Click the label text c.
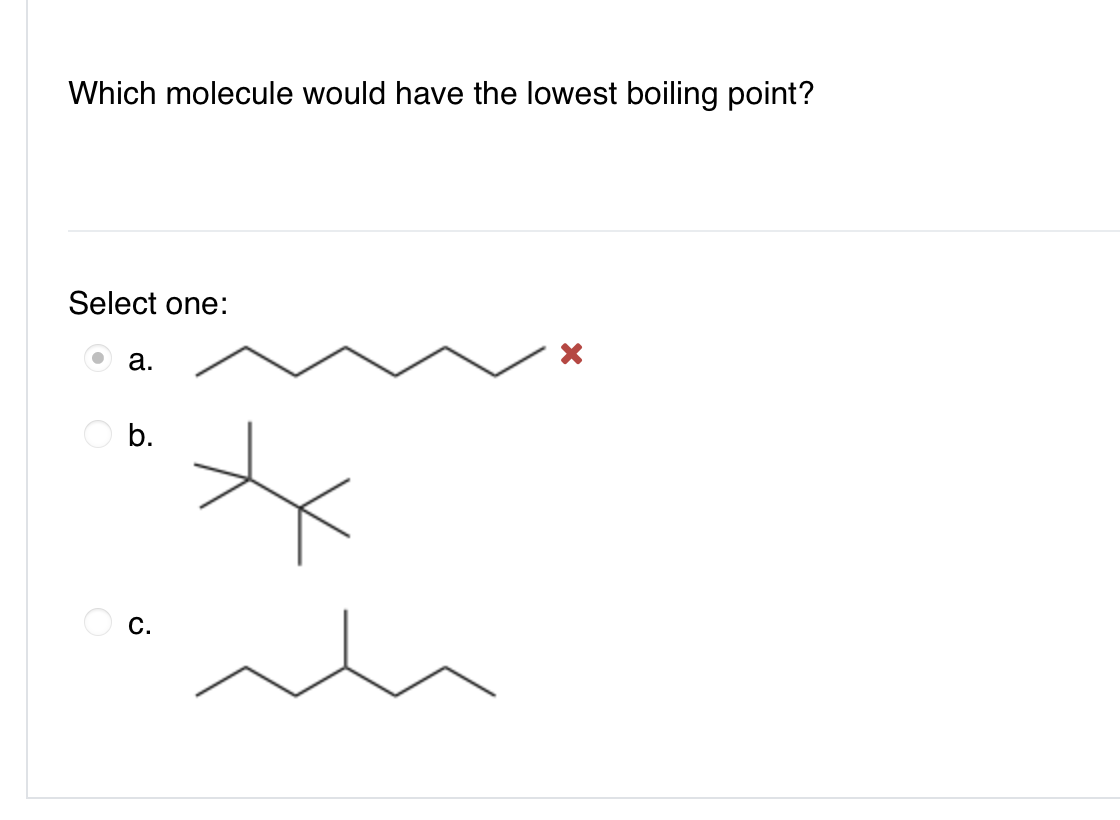 140,628
